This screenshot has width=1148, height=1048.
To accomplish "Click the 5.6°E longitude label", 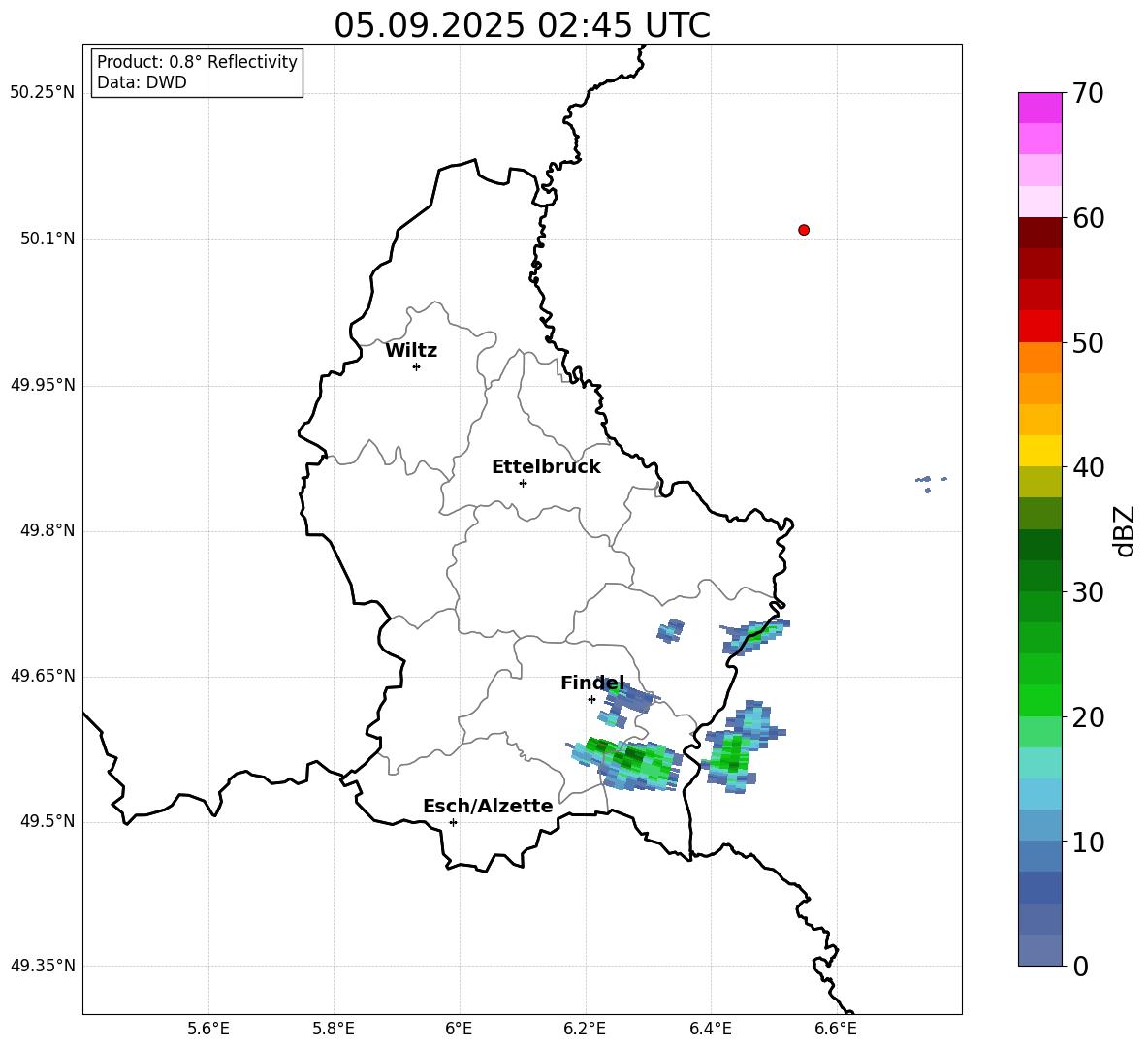I will 208,1029.
